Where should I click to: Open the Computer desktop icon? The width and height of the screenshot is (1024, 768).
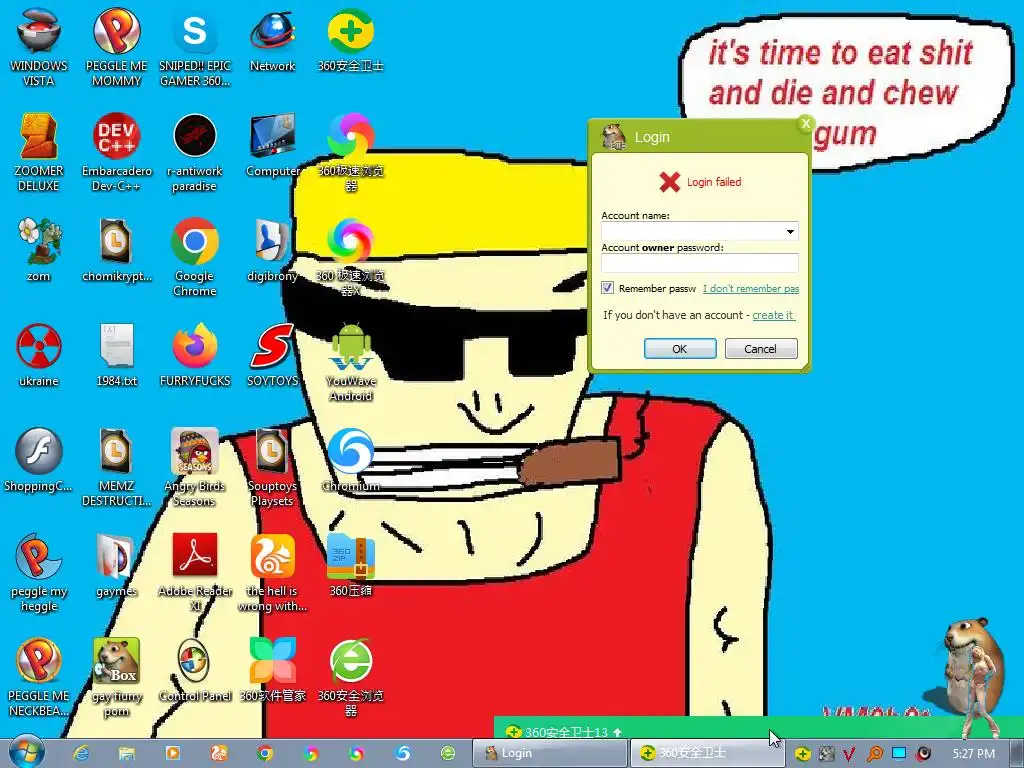coord(272,145)
